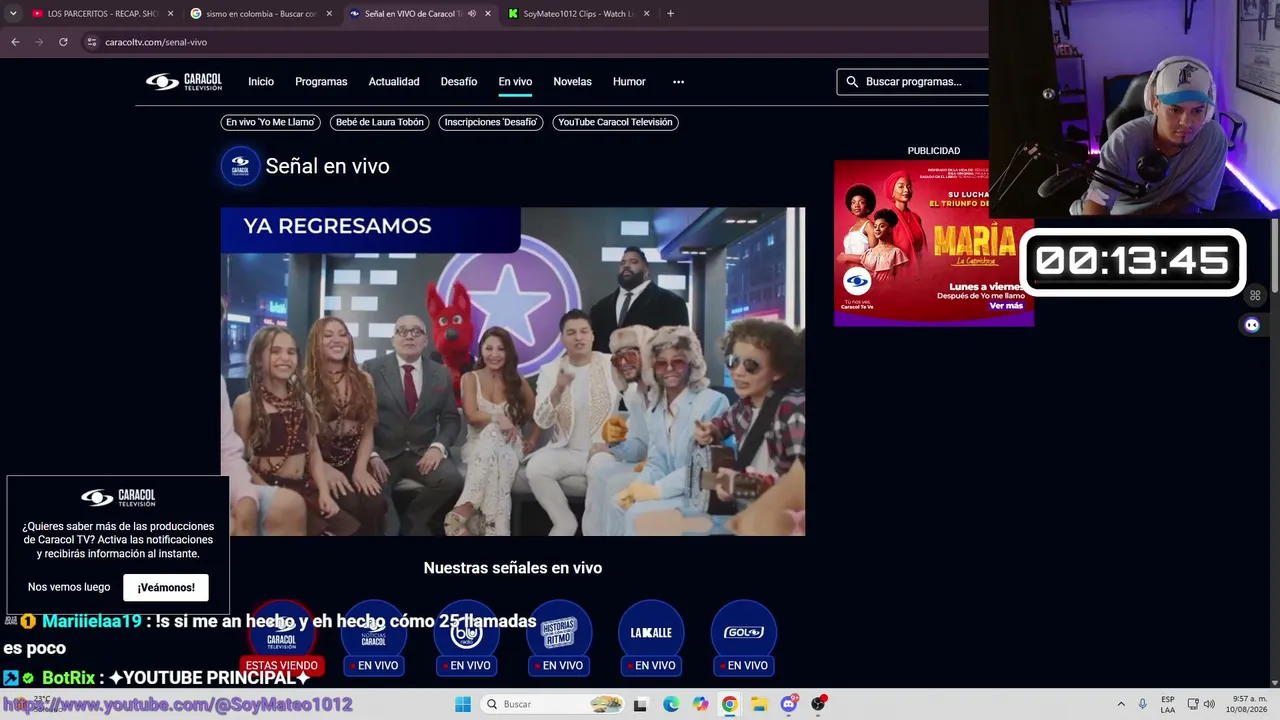Screen dimensions: 1280x720
Task: Click EN VIVO badge under Historias con Ritmo
Action: (559, 666)
